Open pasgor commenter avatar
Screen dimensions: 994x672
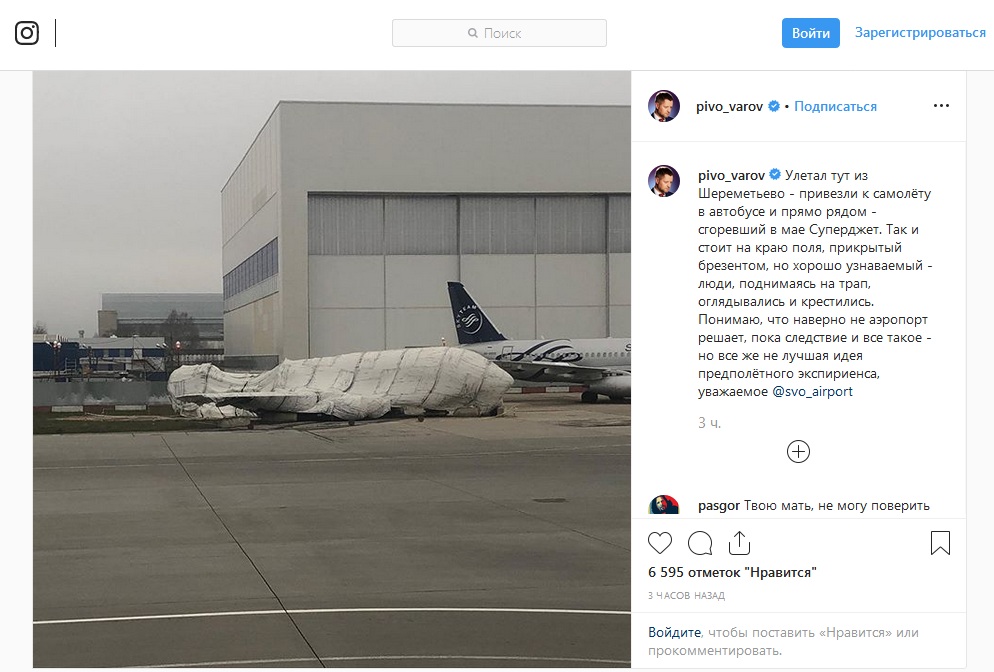coord(664,506)
